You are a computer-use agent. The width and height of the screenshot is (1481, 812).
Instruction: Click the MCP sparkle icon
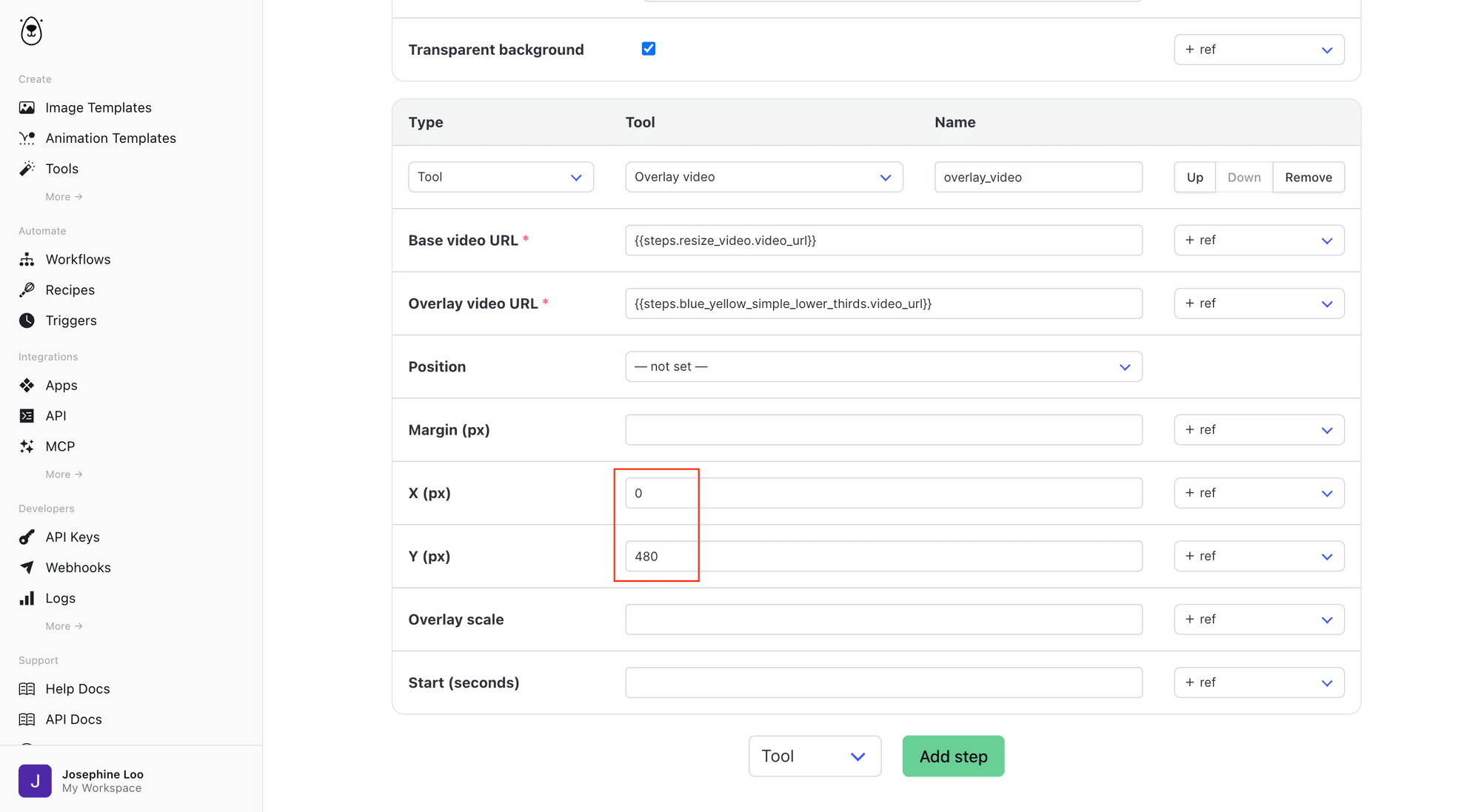coord(27,446)
